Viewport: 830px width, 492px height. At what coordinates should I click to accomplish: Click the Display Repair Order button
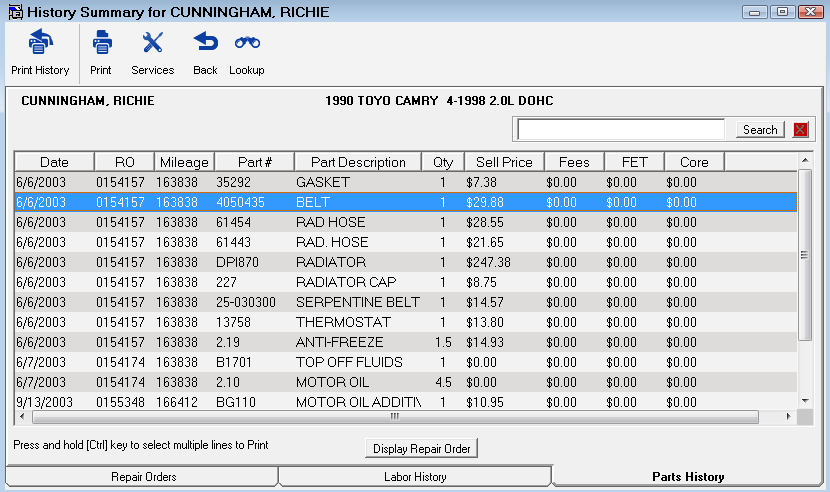(421, 449)
